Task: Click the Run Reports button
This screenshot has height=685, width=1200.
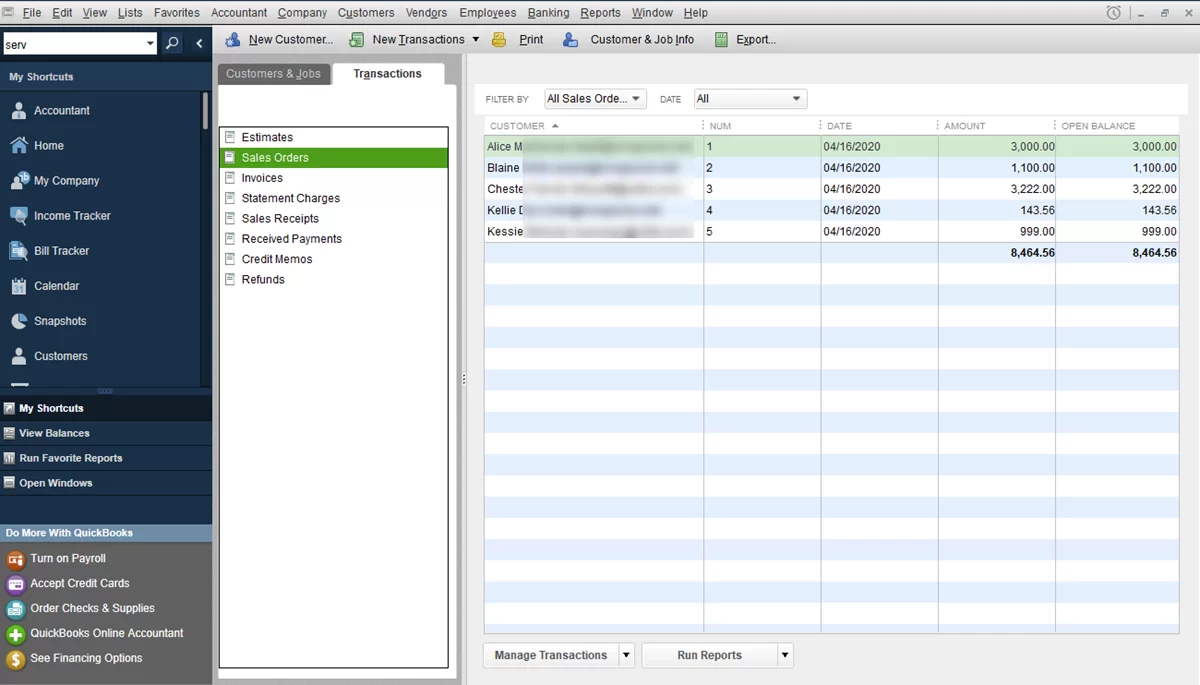Action: coord(709,655)
